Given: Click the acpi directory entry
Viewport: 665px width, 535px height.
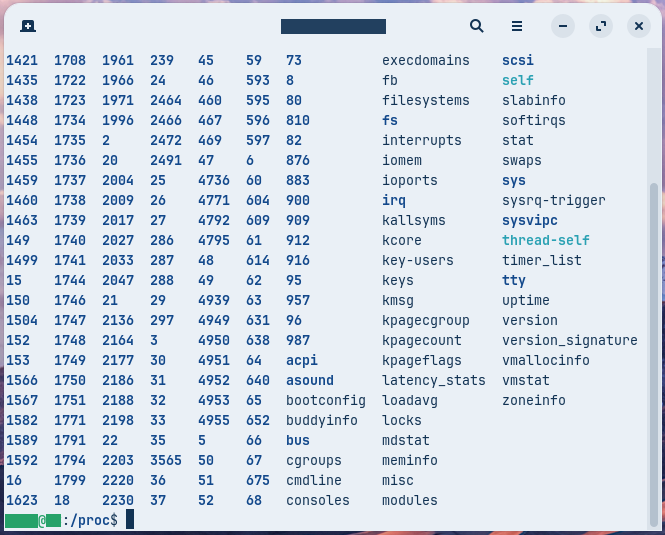Looking at the screenshot, I should tap(302, 360).
